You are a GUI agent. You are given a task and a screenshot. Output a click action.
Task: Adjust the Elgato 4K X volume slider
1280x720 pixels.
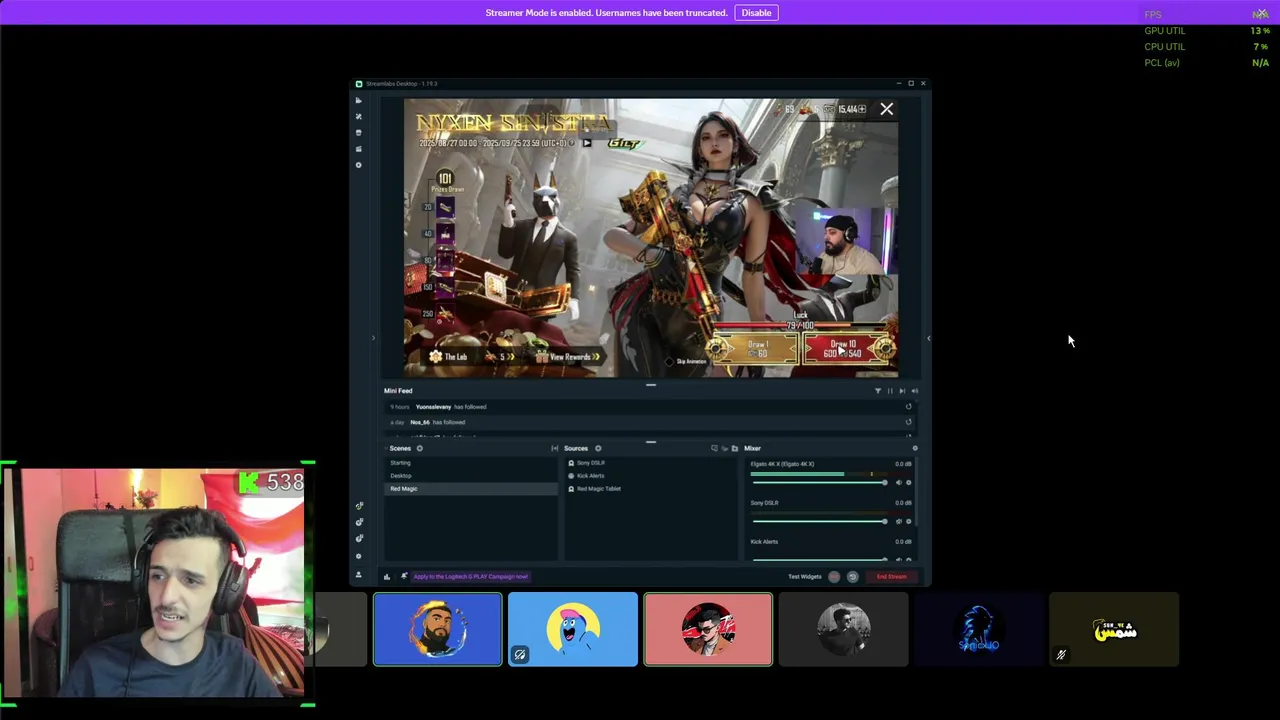coord(819,483)
